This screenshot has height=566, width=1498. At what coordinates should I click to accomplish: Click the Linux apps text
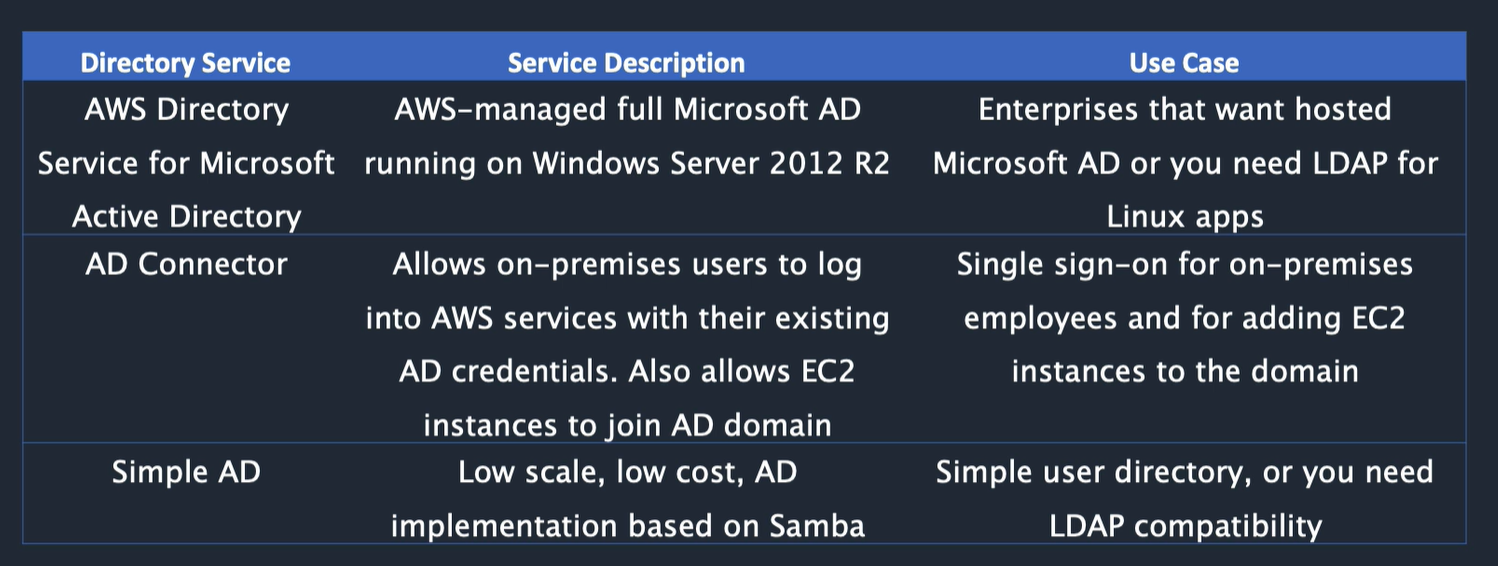1185,216
